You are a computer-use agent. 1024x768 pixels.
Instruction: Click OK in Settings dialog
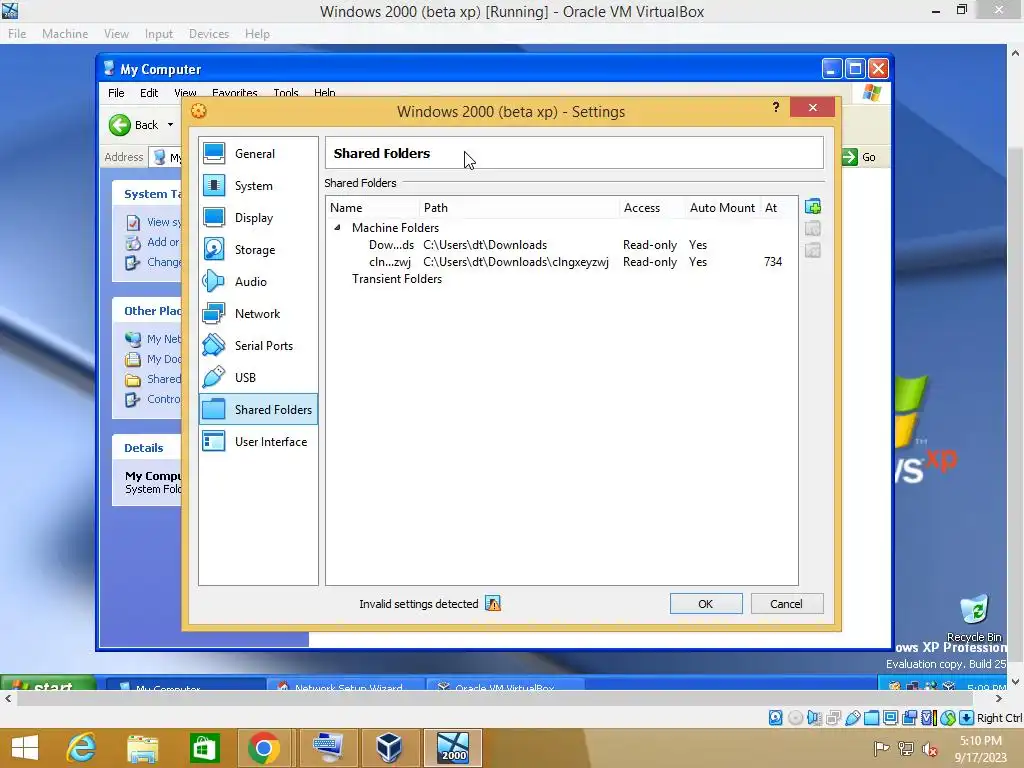706,603
